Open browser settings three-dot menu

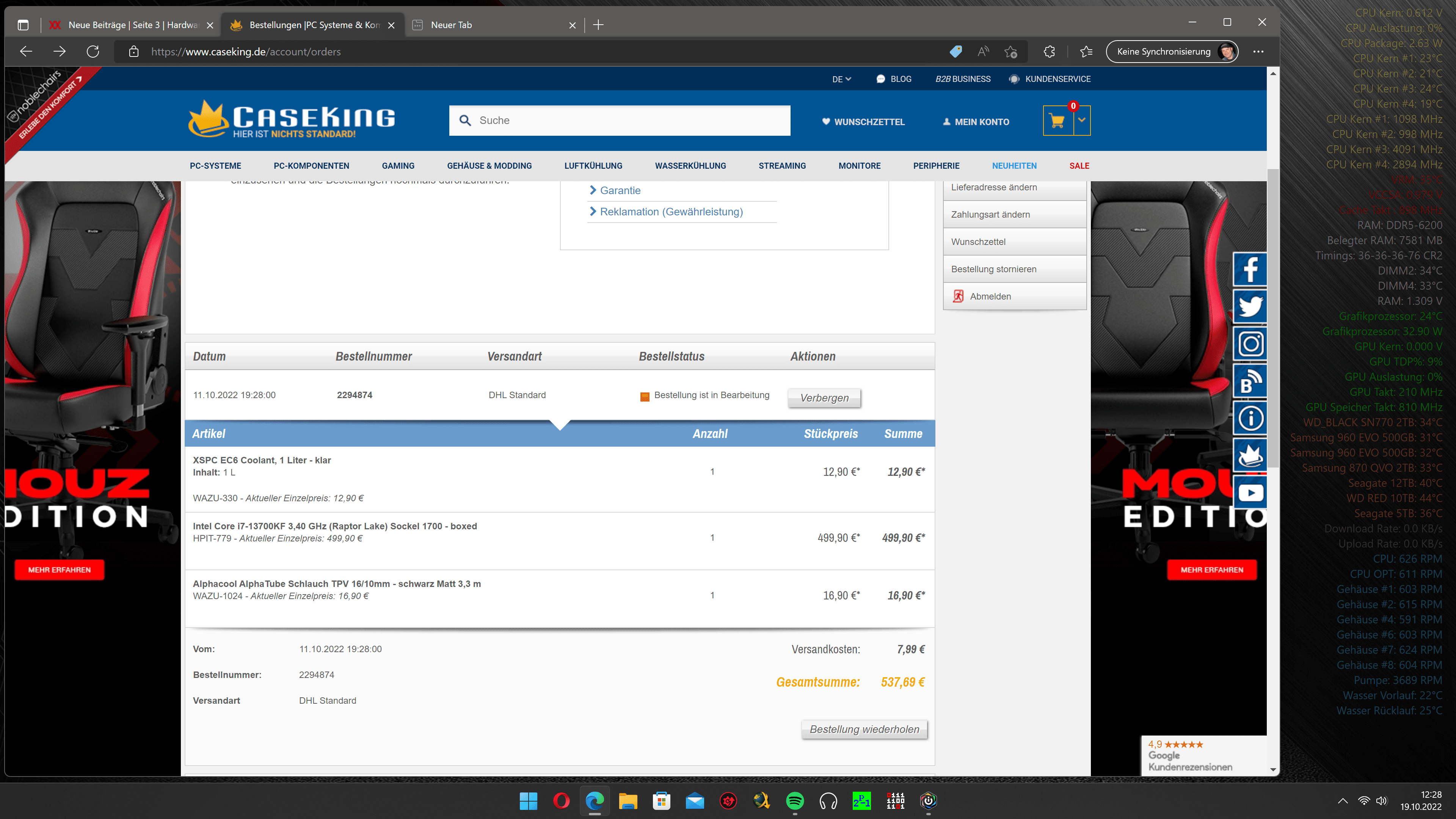1258,52
